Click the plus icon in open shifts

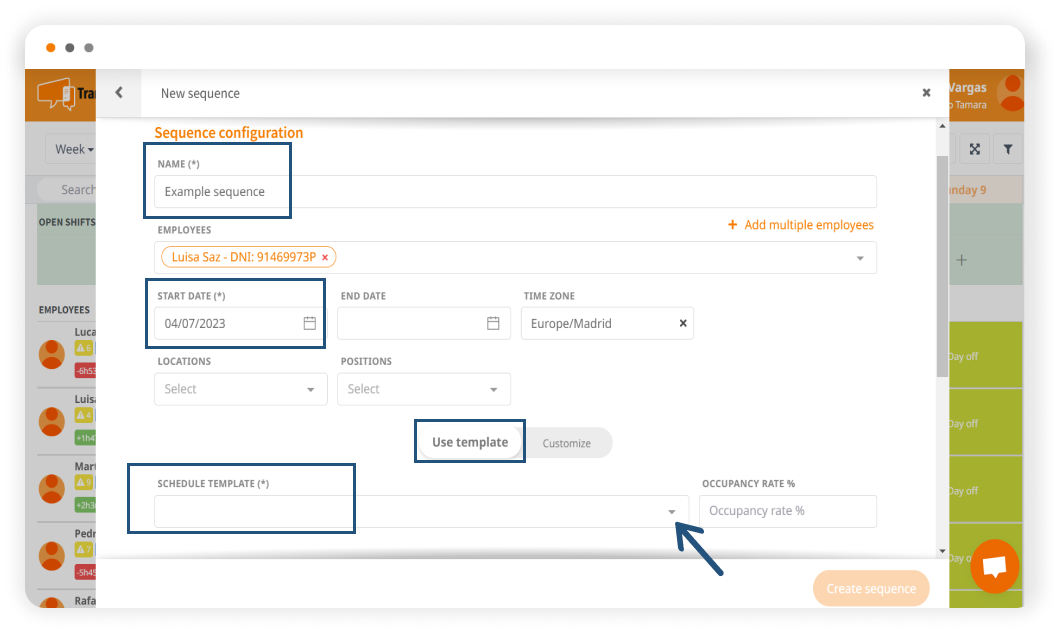pyautogui.click(x=961, y=260)
